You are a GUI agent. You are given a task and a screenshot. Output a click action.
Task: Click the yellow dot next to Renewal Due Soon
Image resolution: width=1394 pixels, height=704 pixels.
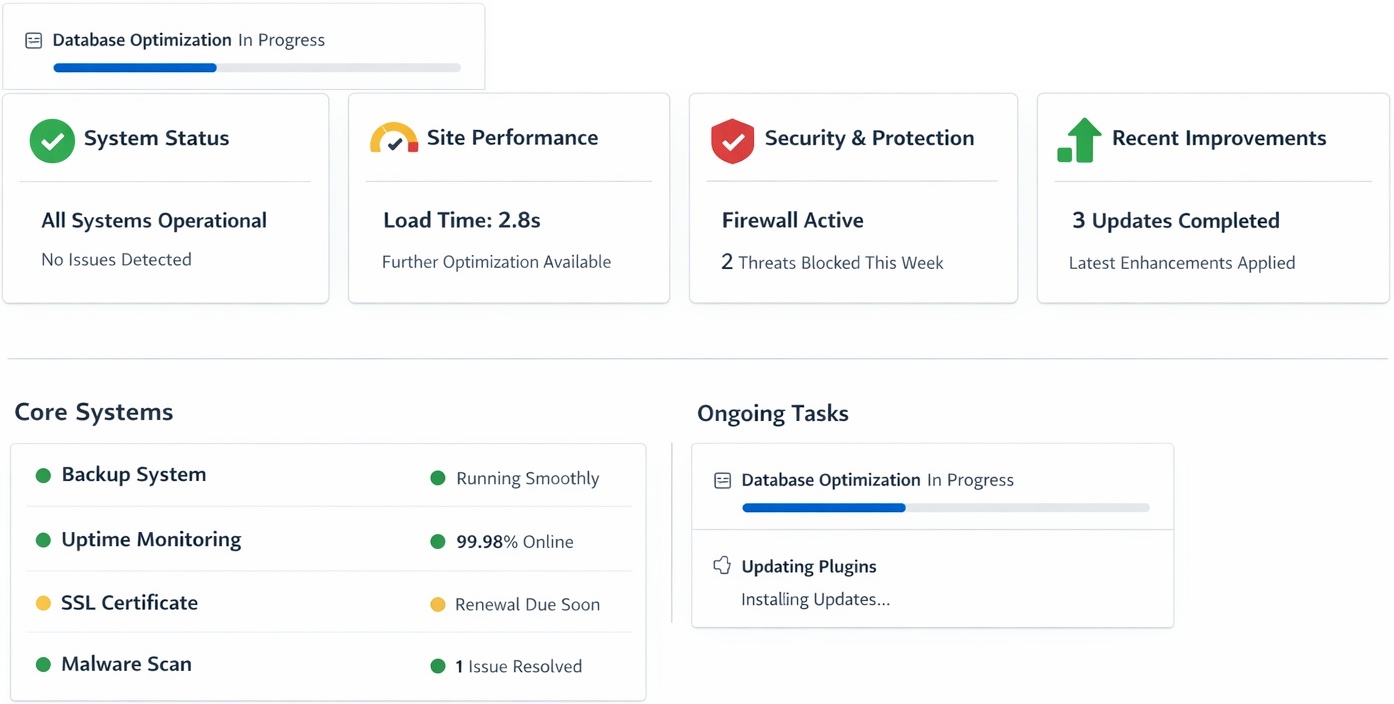click(437, 604)
